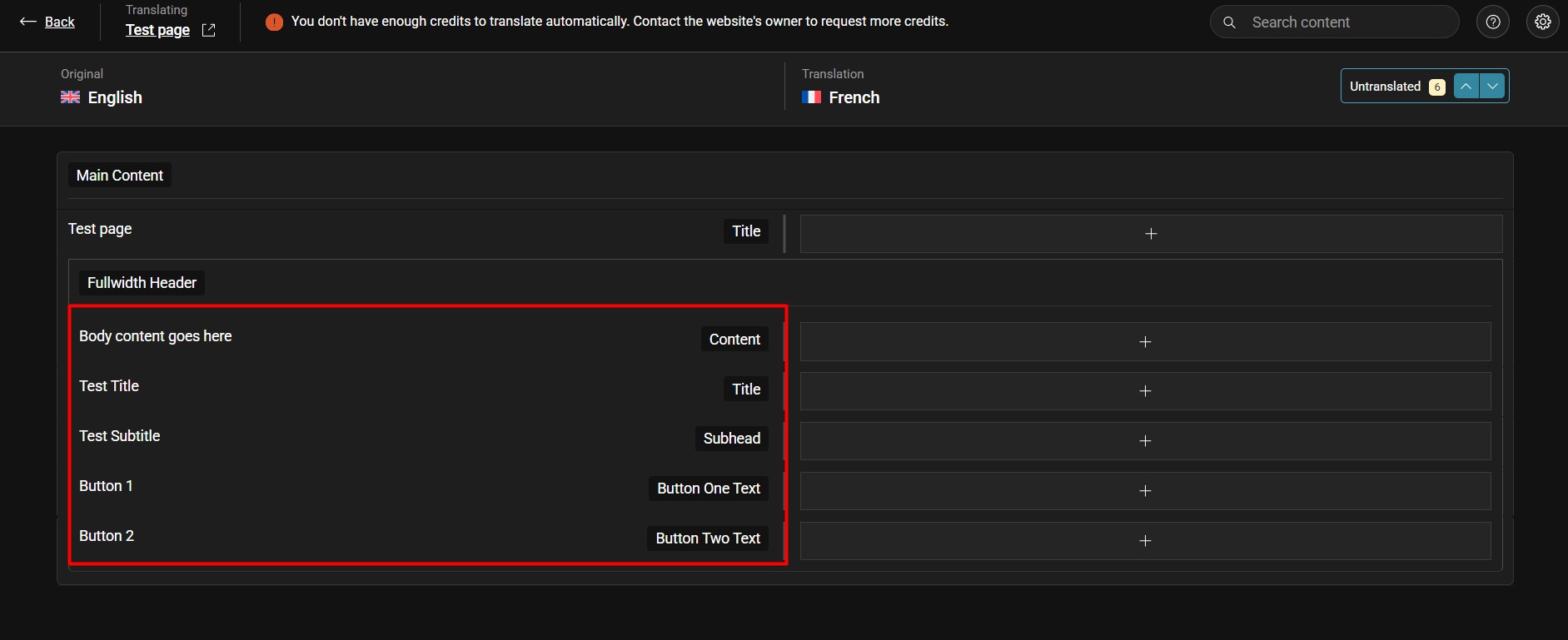This screenshot has width=1568, height=640.
Task: Click the orange warning alert icon
Action: [274, 22]
